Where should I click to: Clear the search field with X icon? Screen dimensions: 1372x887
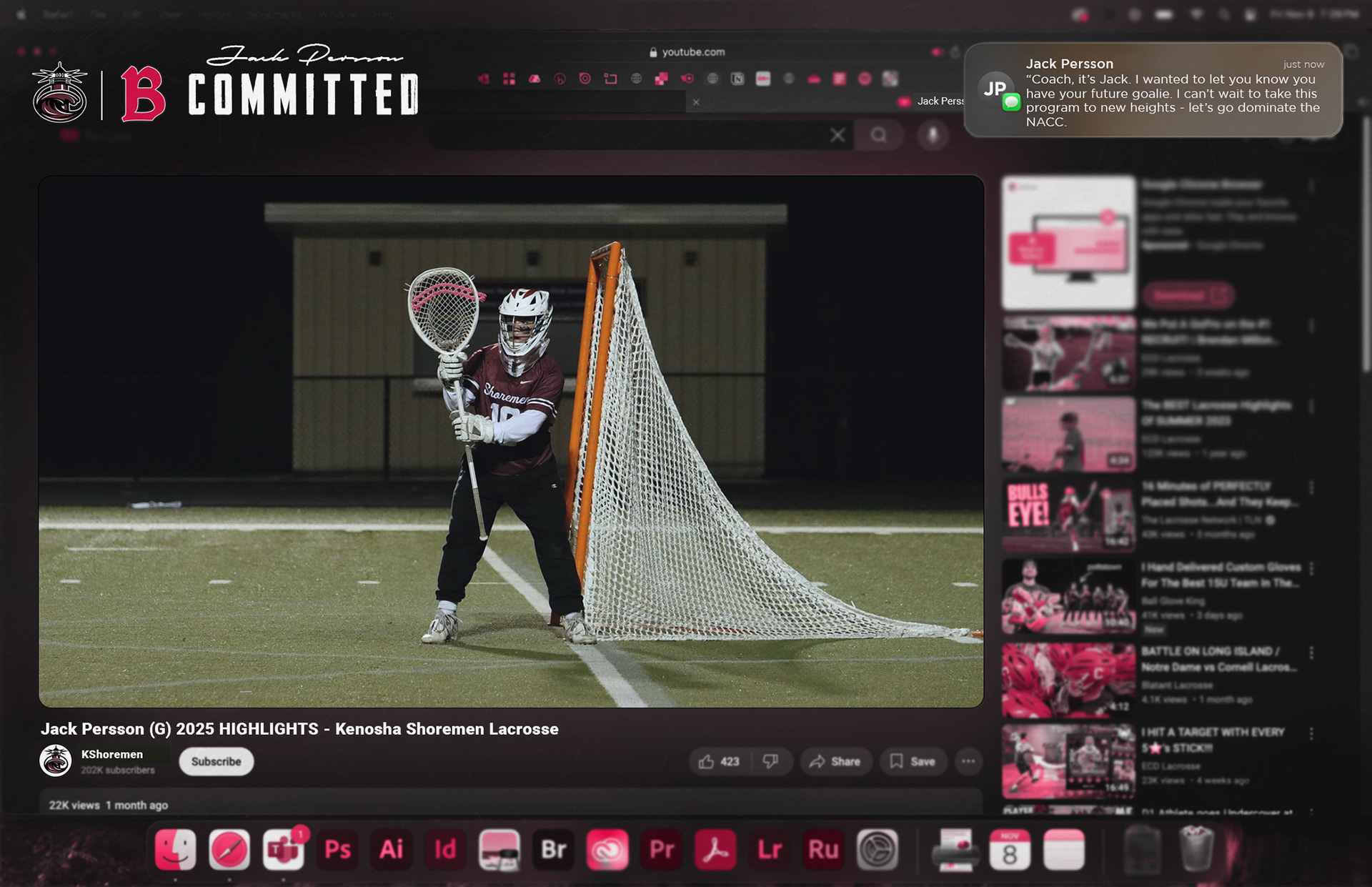(837, 135)
